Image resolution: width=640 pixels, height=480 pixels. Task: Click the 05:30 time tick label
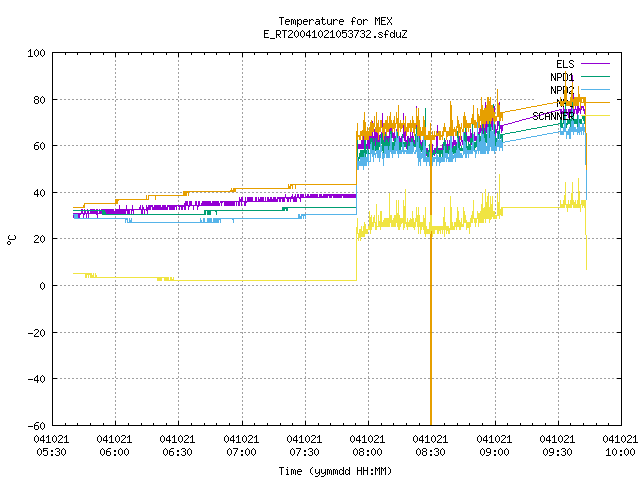click(x=51, y=452)
